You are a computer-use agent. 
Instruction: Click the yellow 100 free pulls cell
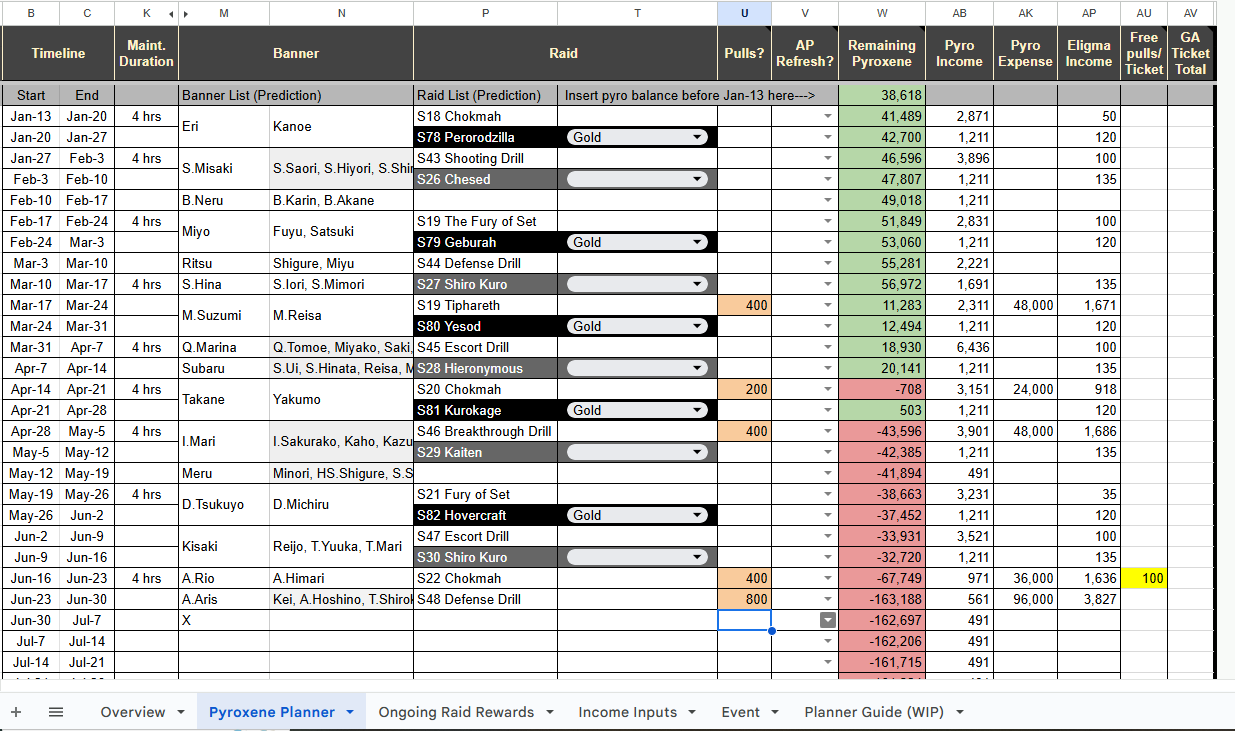point(1144,578)
